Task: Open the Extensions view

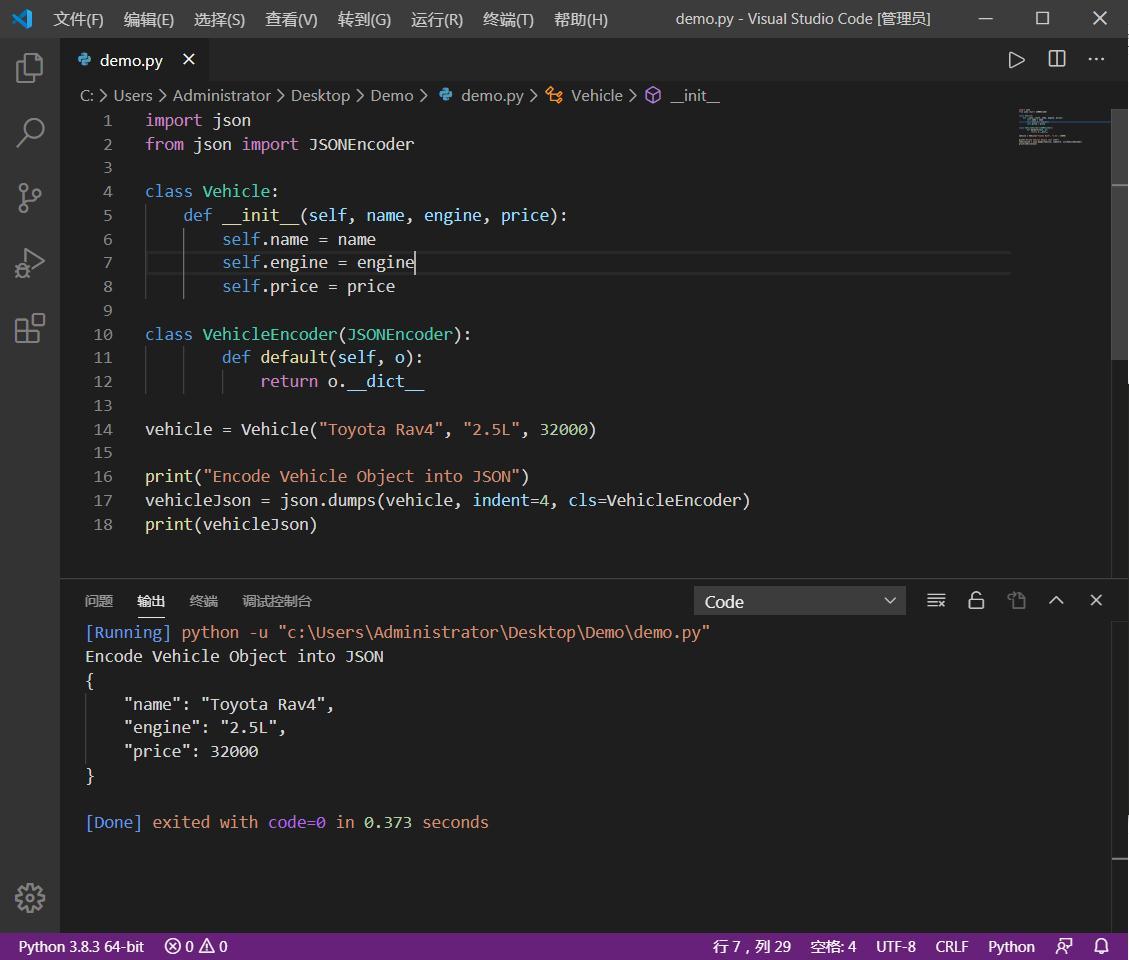Action: pyautogui.click(x=29, y=329)
